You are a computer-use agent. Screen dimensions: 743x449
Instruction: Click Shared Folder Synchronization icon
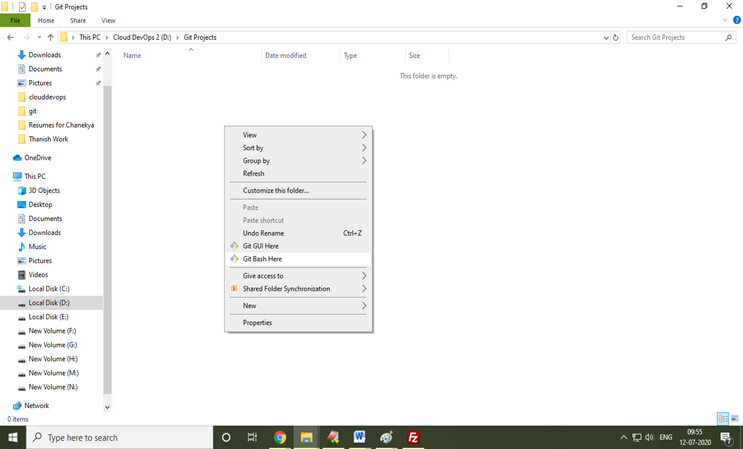234,289
